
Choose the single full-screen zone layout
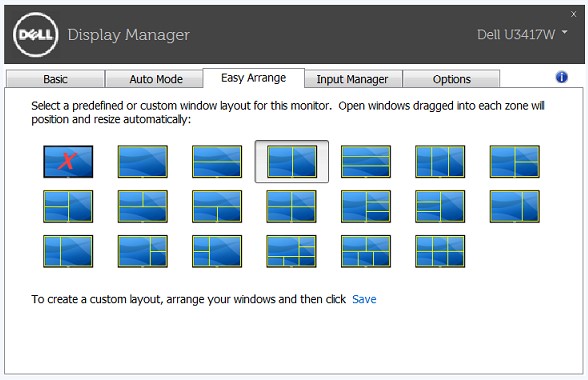[x=142, y=161]
